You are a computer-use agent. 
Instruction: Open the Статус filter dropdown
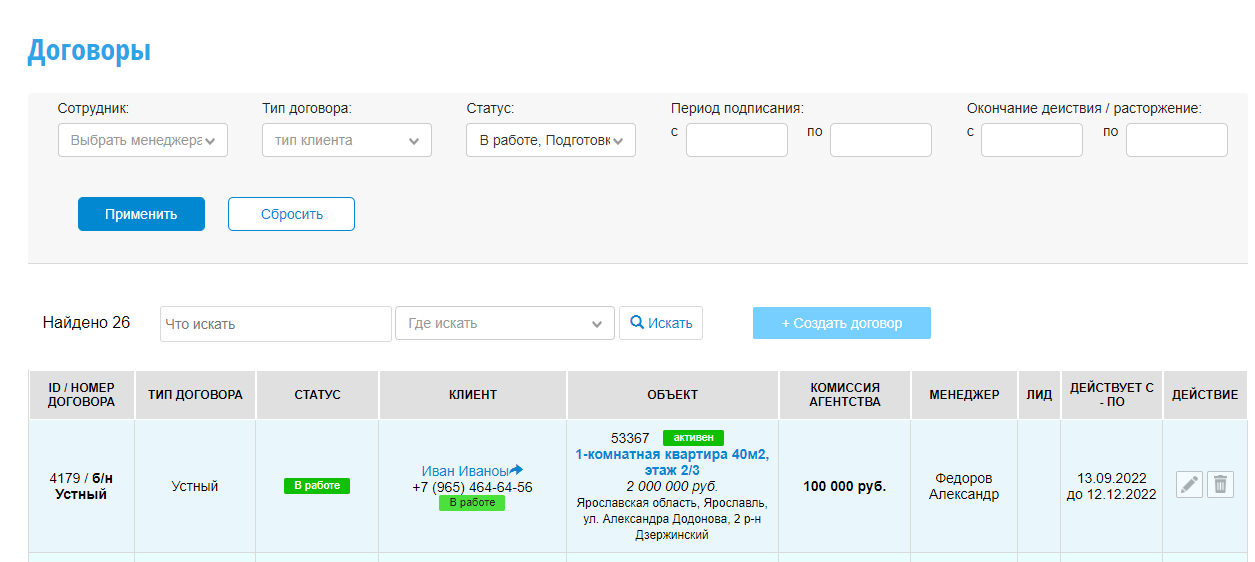coord(551,140)
